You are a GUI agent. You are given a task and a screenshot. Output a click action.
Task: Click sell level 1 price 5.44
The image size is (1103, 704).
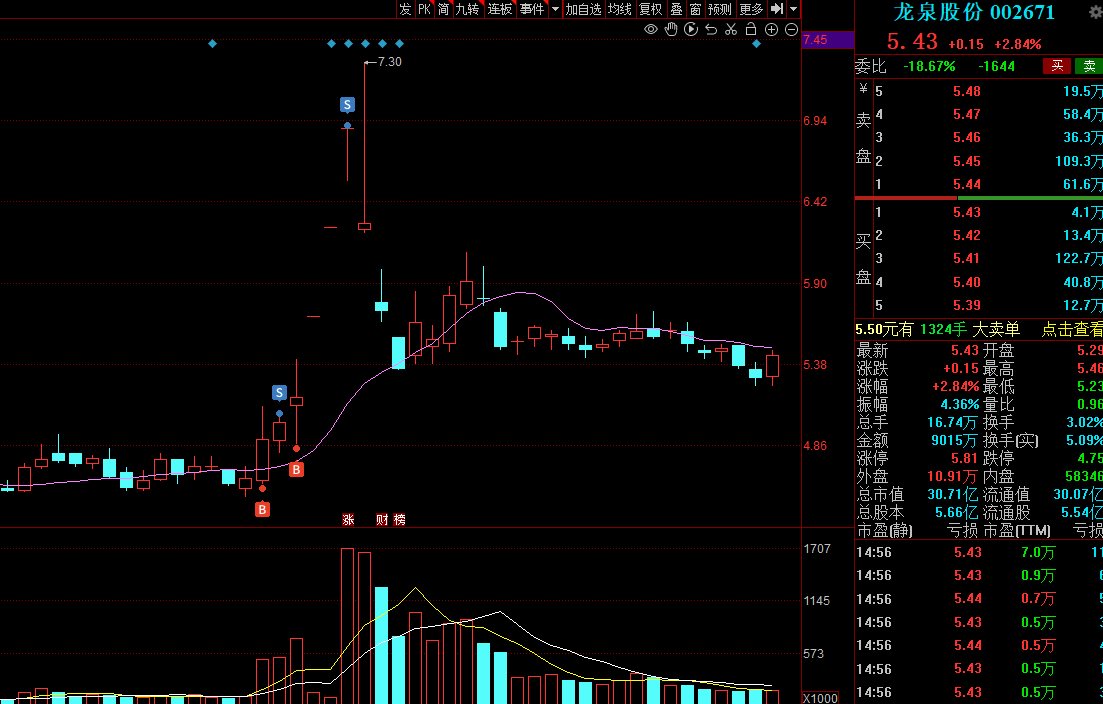click(967, 184)
